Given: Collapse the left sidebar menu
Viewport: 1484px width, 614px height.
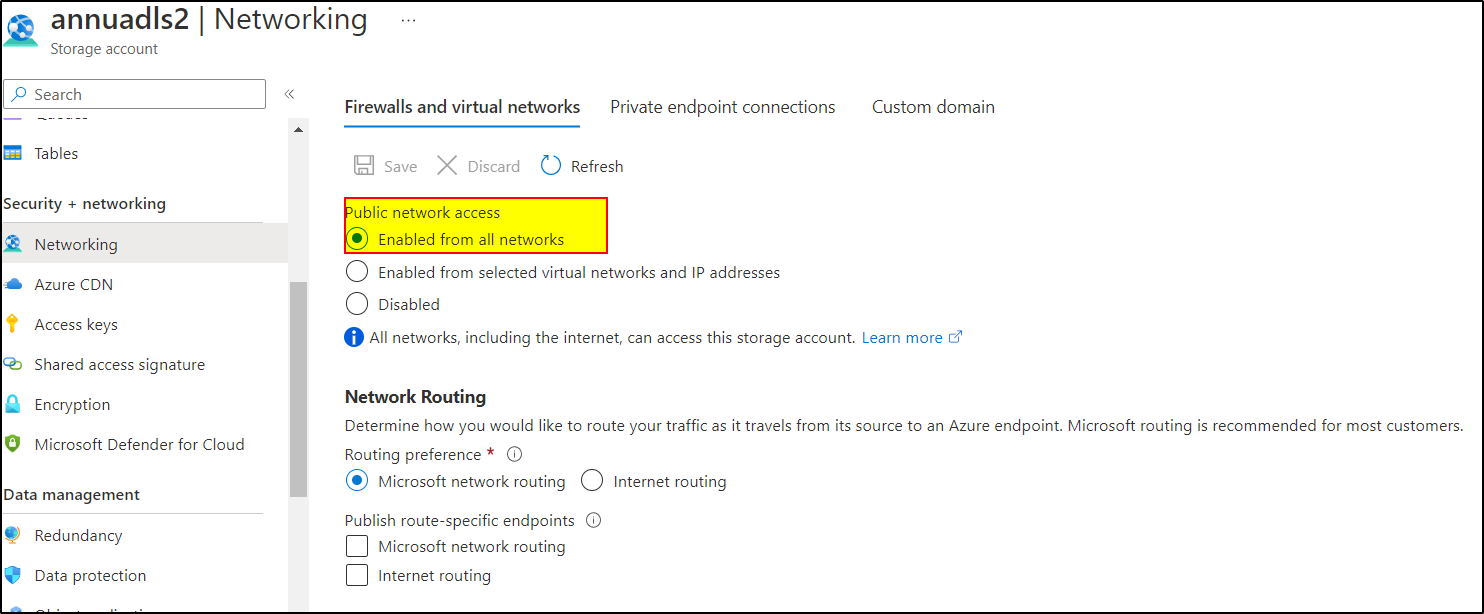Looking at the screenshot, I should click(289, 92).
